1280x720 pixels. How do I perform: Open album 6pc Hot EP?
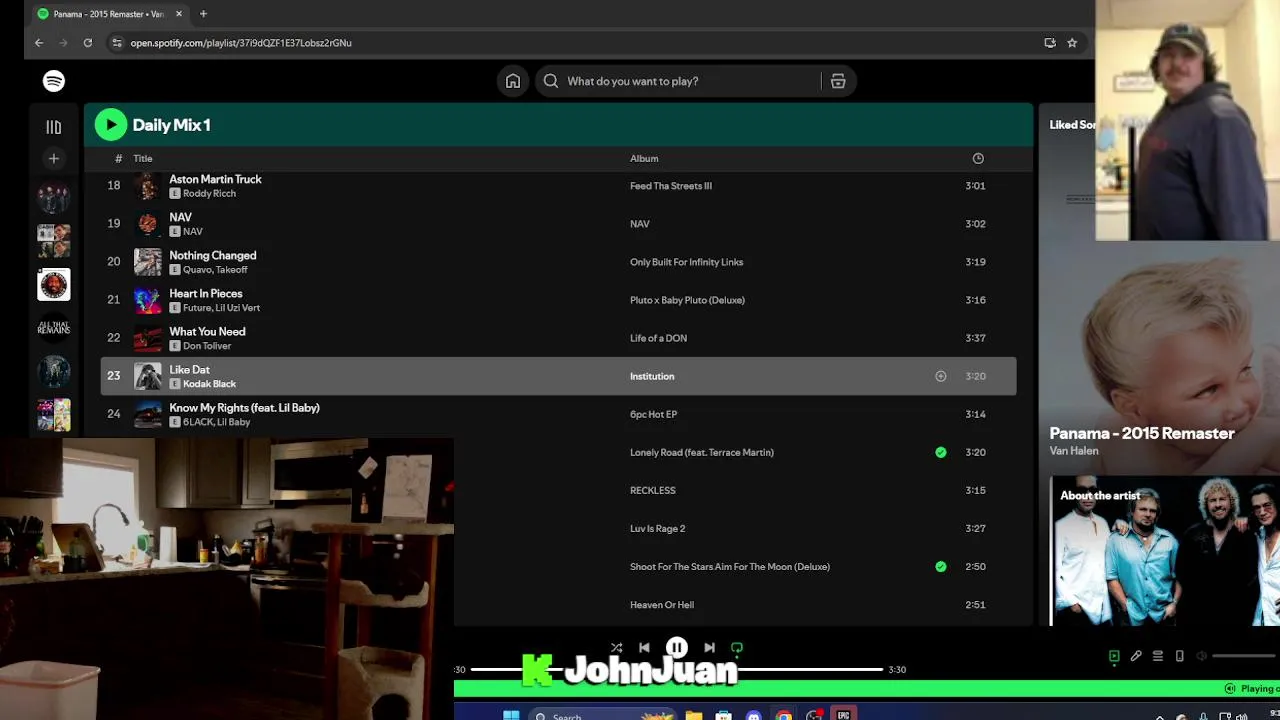(653, 414)
